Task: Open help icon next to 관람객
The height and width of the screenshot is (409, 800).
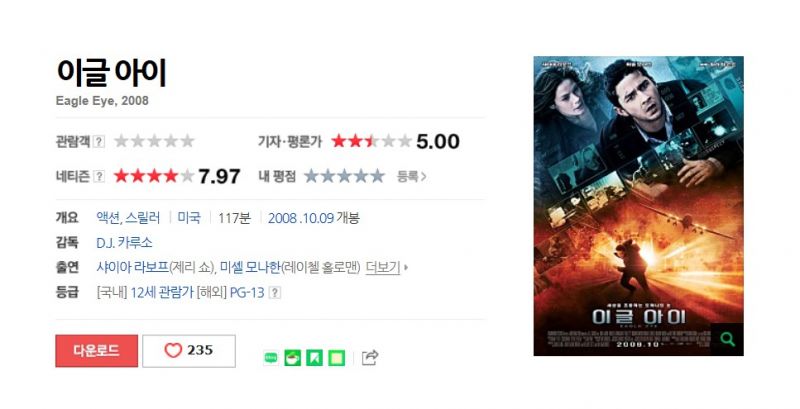Action: (x=99, y=141)
